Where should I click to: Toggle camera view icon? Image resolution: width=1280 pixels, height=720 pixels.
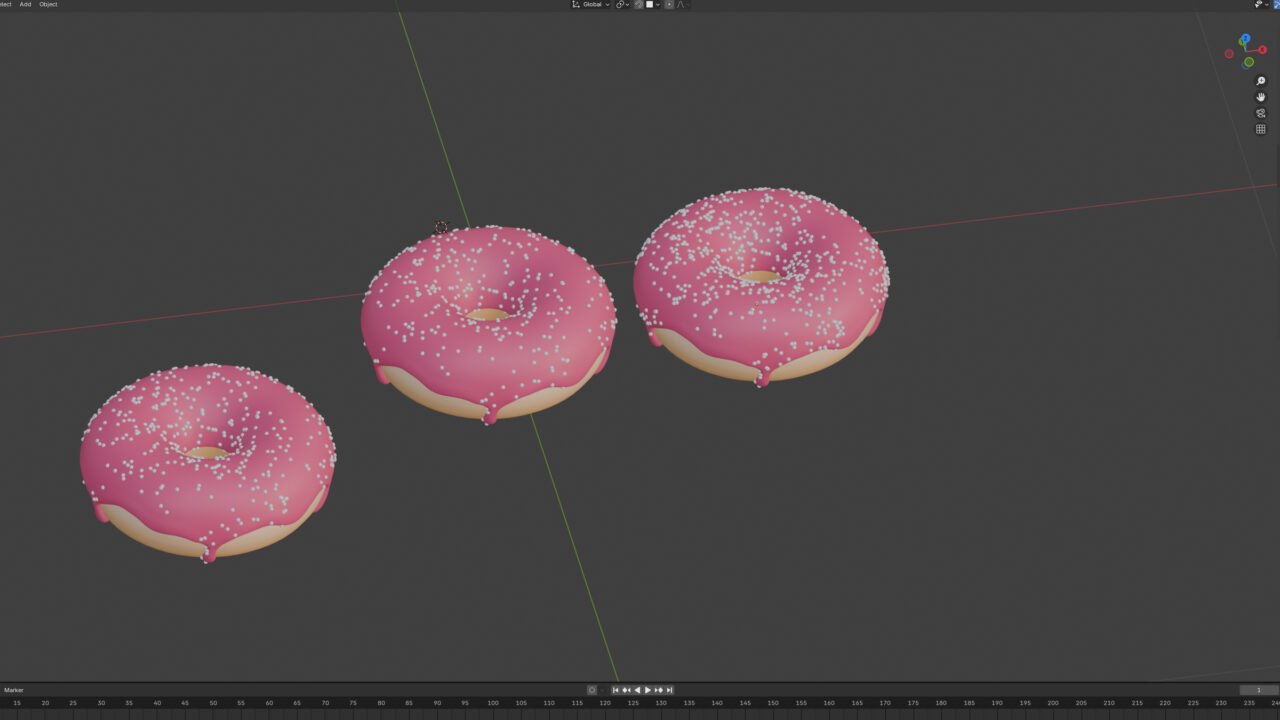click(1260, 113)
